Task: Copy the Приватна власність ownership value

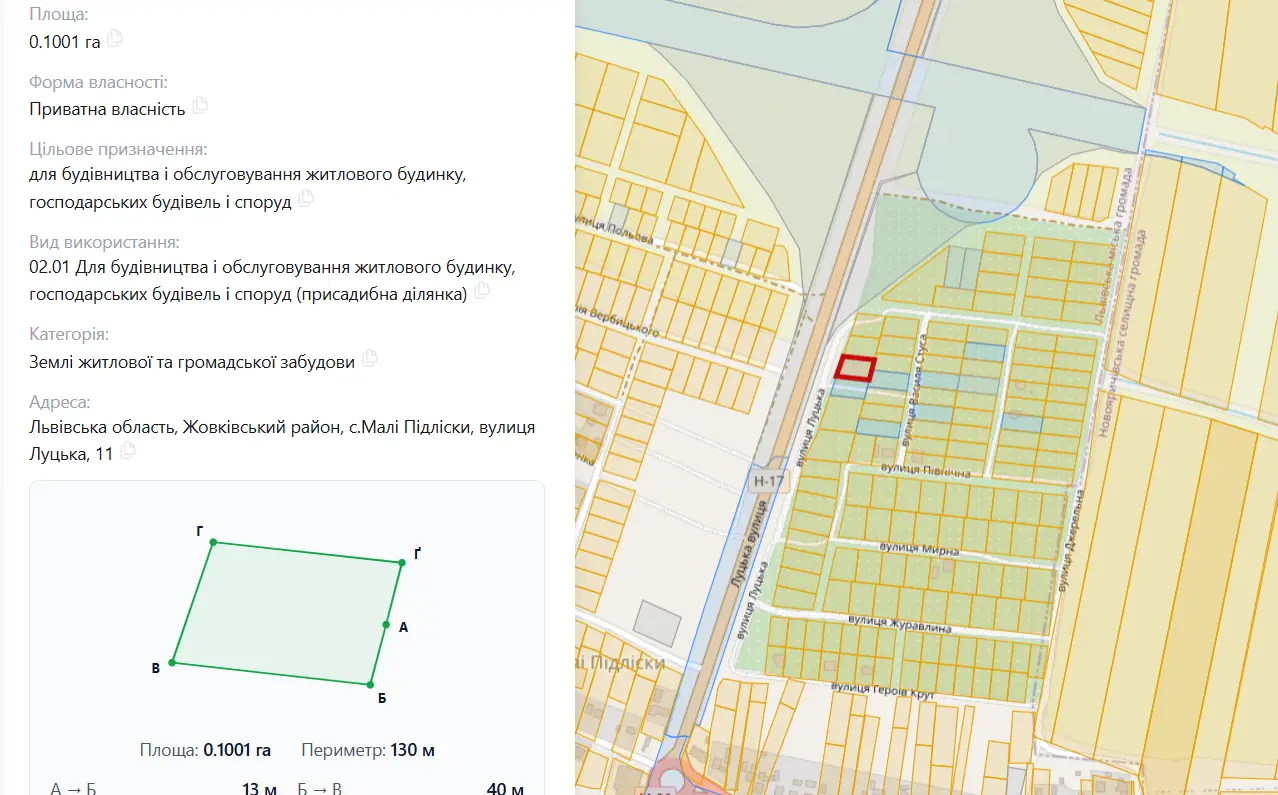Action: 200,105
